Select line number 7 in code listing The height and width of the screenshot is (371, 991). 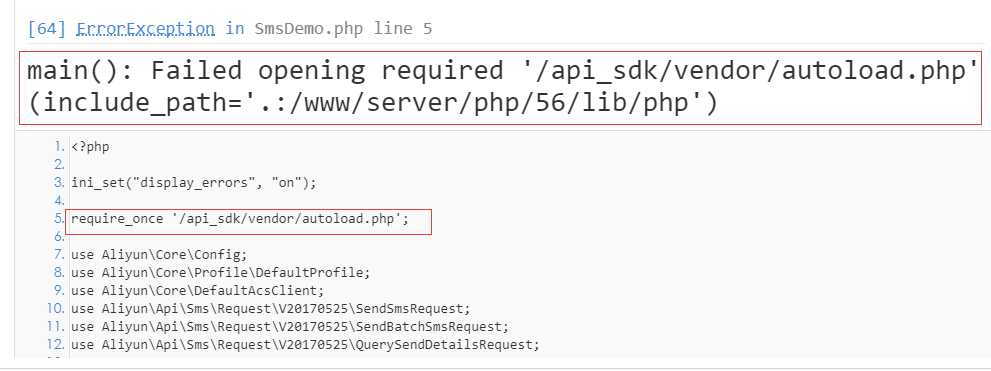(x=59, y=255)
